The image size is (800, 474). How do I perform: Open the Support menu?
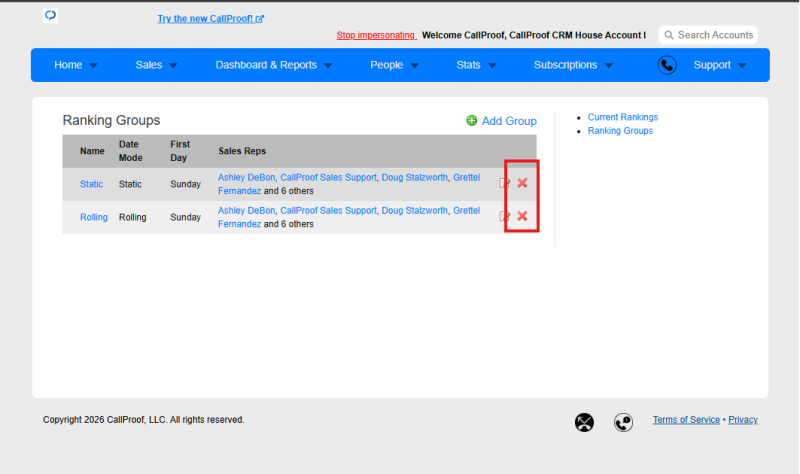pyautogui.click(x=719, y=65)
